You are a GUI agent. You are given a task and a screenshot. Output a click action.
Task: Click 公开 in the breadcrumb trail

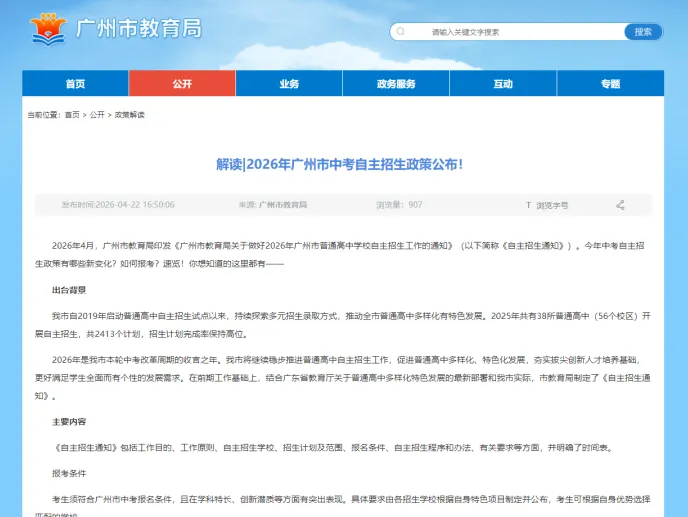[x=97, y=115]
